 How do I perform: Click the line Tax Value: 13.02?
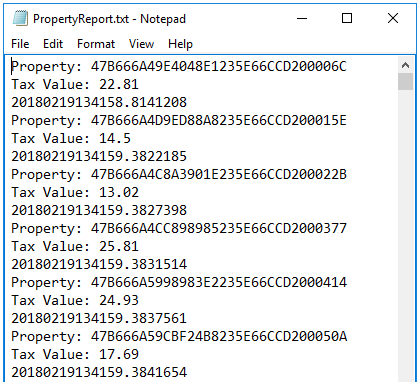click(x=75, y=192)
